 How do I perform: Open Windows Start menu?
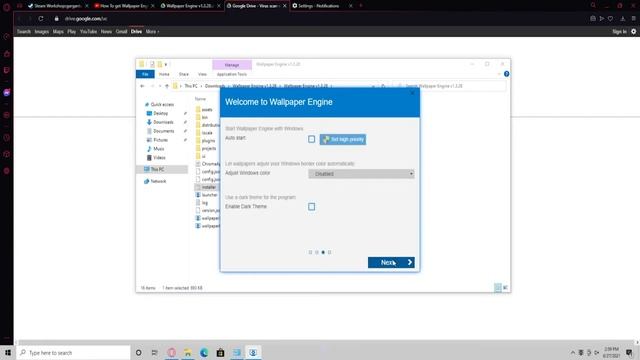coord(8,352)
